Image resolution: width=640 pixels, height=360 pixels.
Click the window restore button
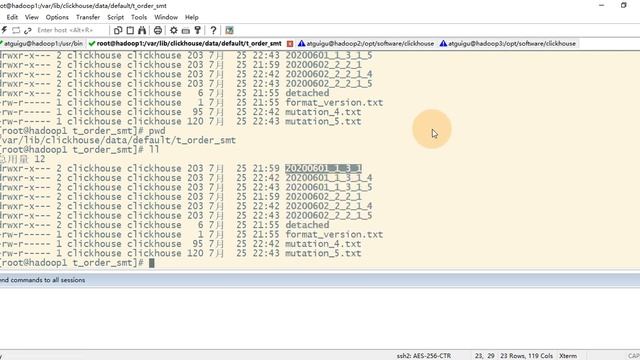623,5
